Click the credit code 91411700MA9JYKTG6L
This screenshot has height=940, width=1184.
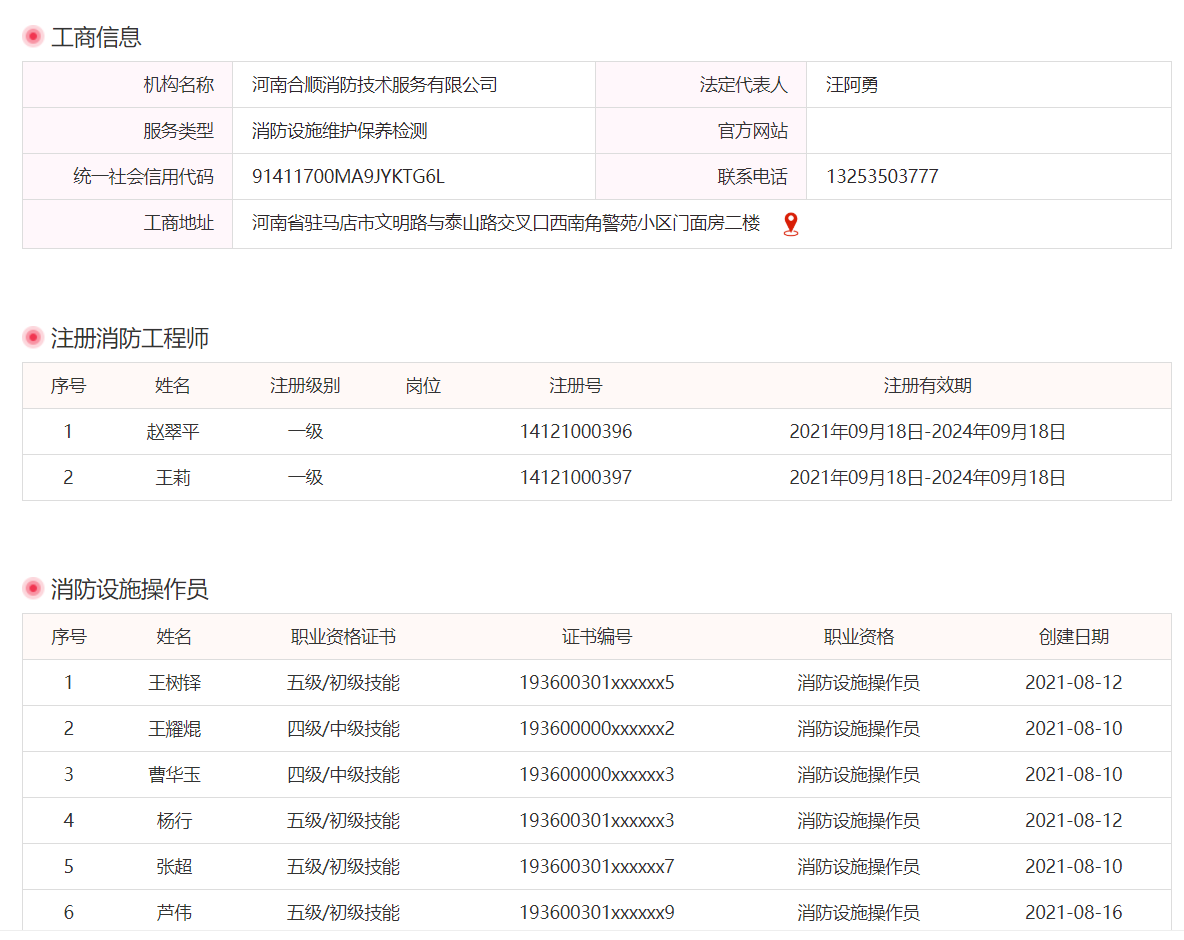click(x=348, y=177)
